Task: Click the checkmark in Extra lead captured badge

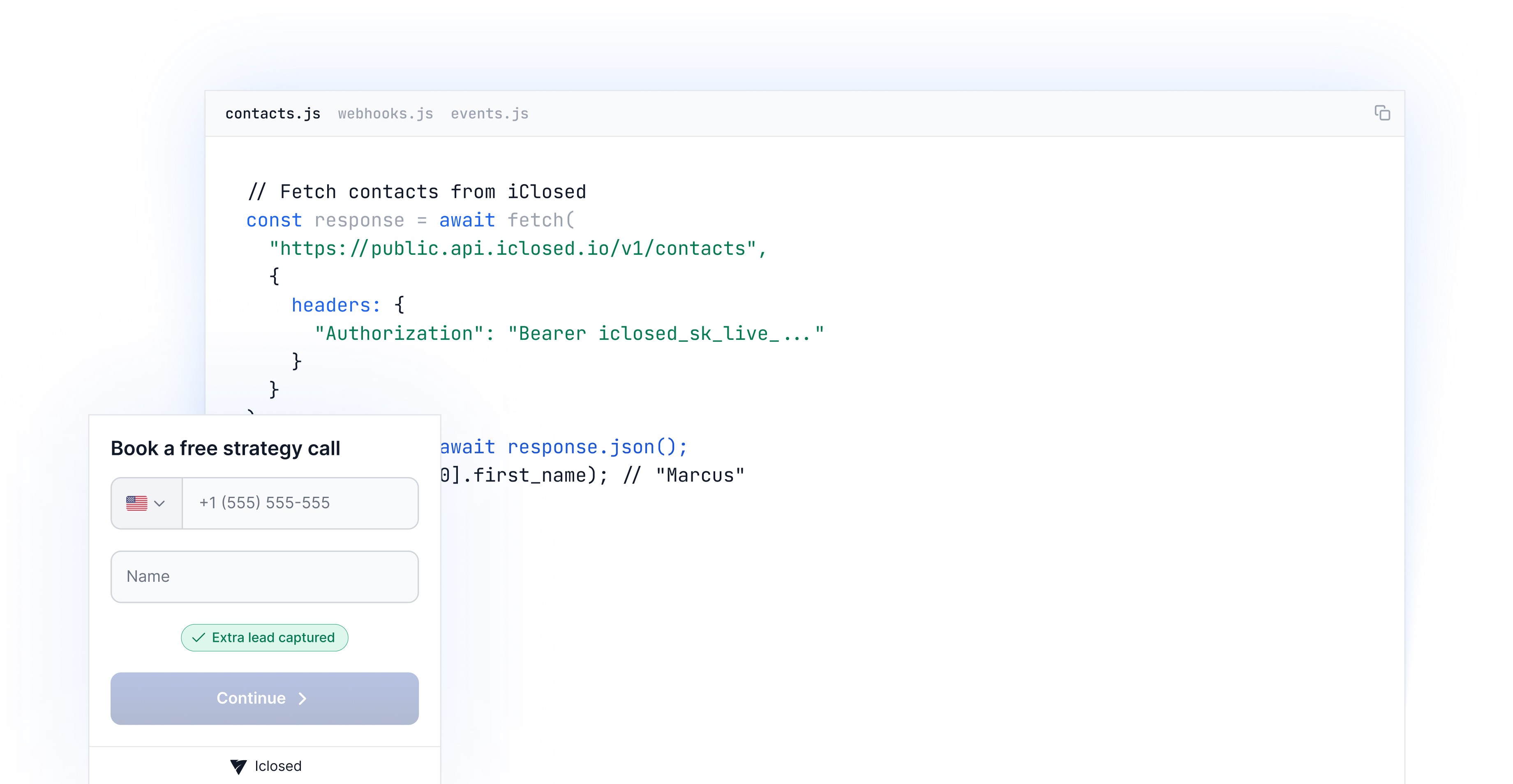Action: pos(199,638)
